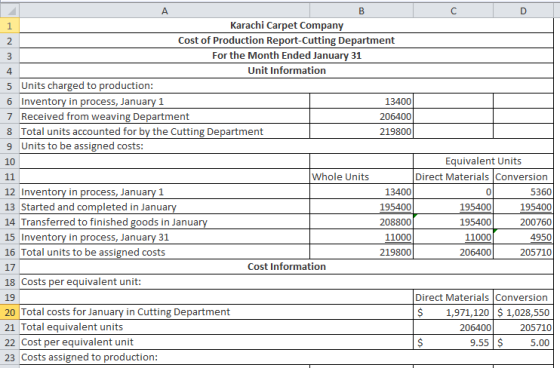
Task: Select row 10 header
Action: pyautogui.click(x=10, y=161)
